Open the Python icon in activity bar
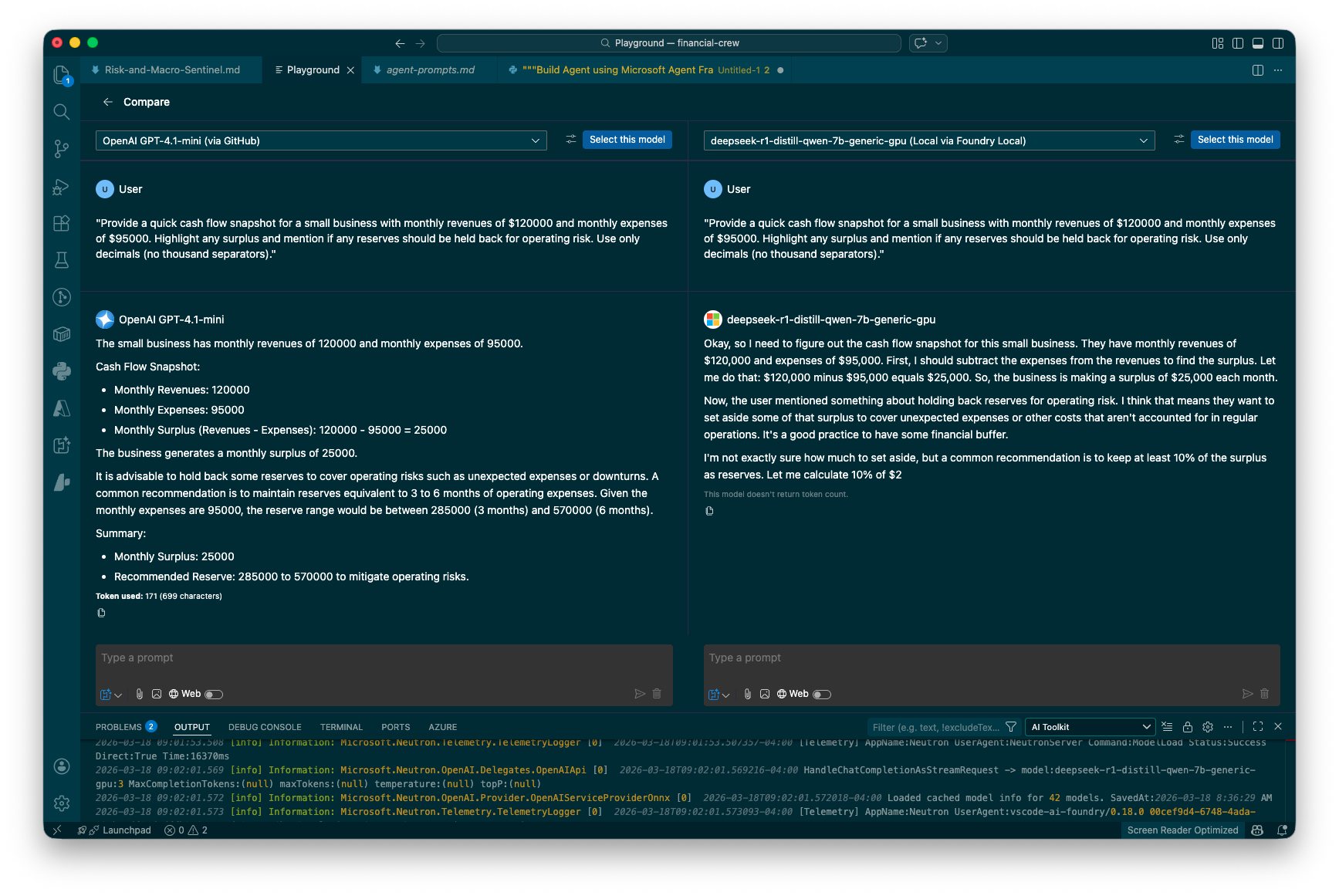Screen dimensions: 1339x896 click(x=62, y=371)
